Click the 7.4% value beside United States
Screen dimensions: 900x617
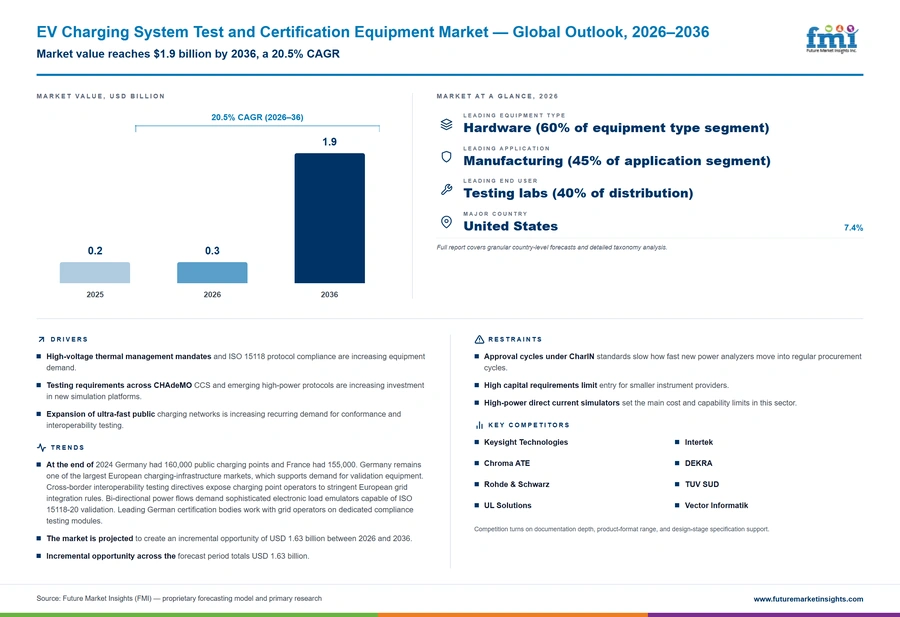(x=853, y=228)
